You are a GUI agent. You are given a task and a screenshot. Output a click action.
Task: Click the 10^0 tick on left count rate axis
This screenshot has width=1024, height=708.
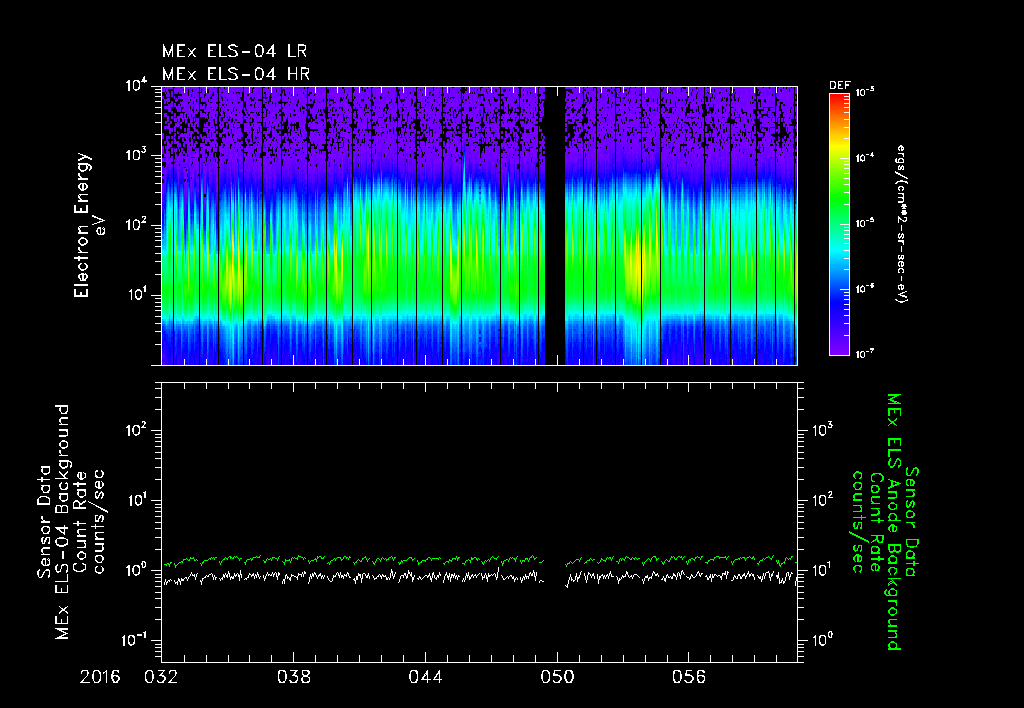136,571
